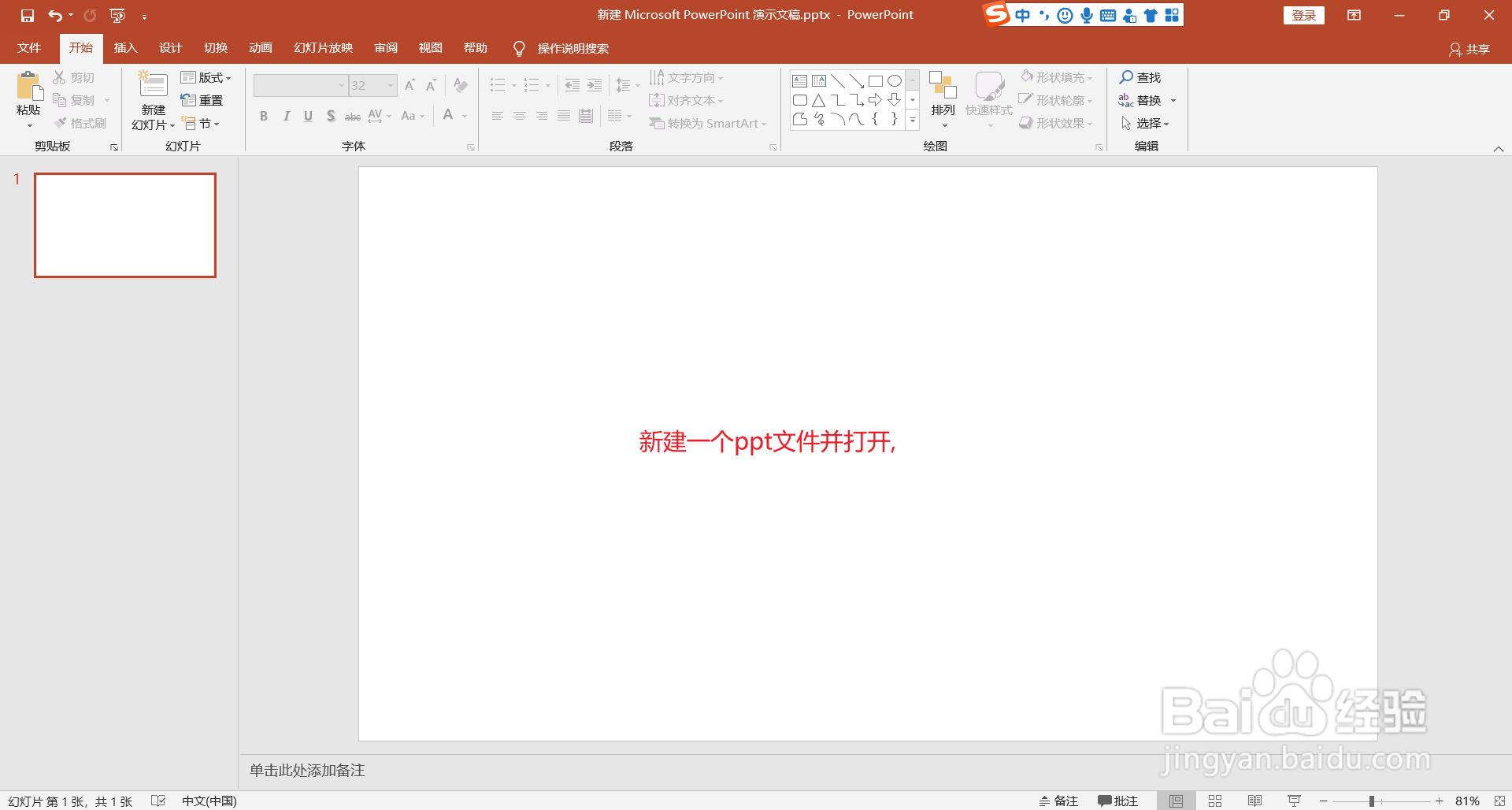Image resolution: width=1512 pixels, height=810 pixels.
Task: Open the Animations (动画) tab
Action: point(260,48)
